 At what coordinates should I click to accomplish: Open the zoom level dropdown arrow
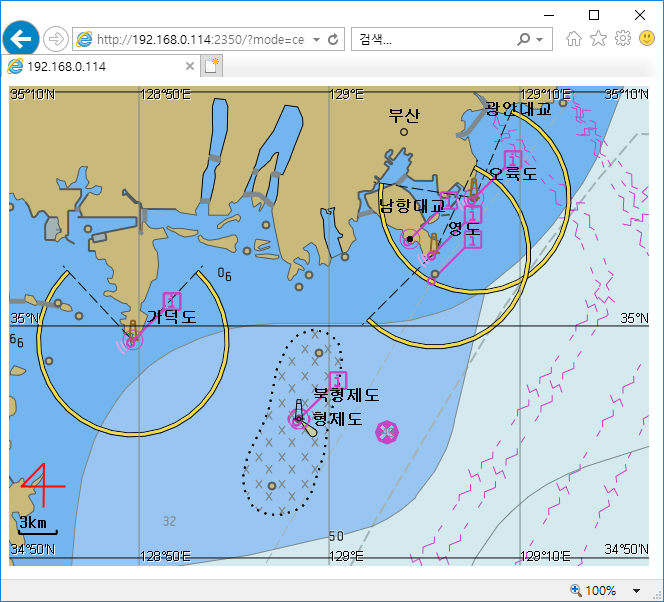point(636,591)
